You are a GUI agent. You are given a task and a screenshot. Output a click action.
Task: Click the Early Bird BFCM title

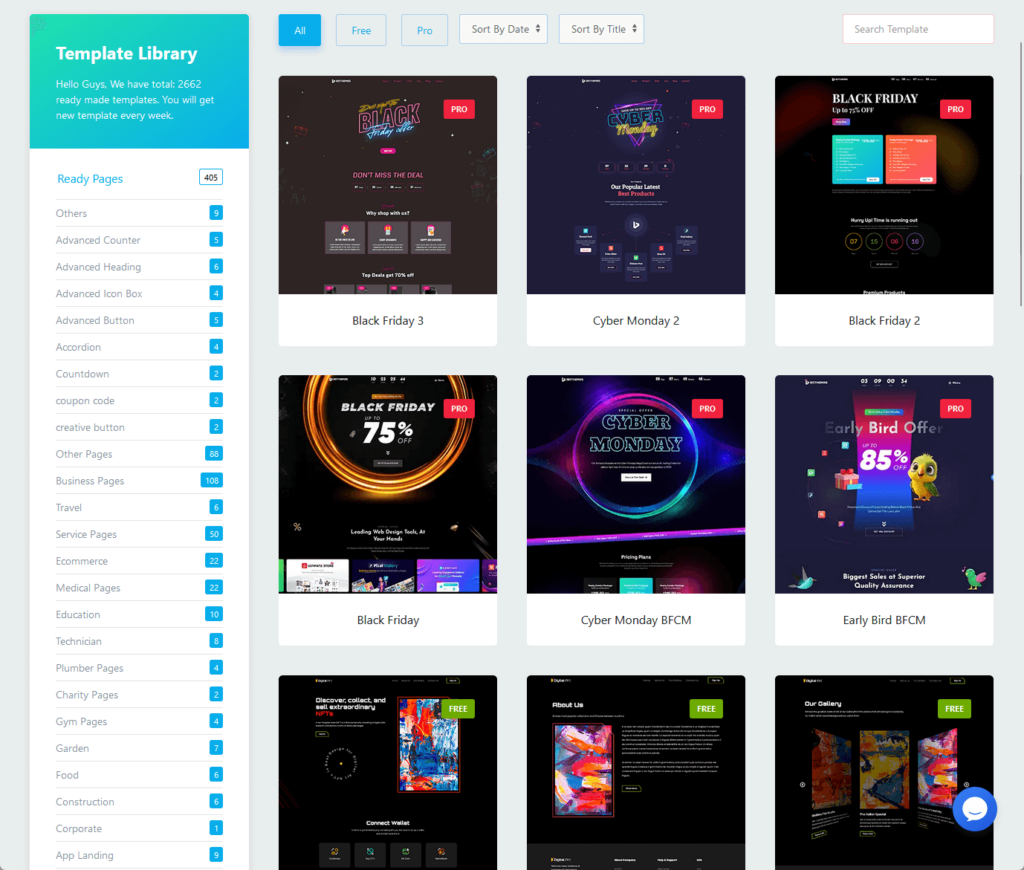pyautogui.click(x=884, y=620)
